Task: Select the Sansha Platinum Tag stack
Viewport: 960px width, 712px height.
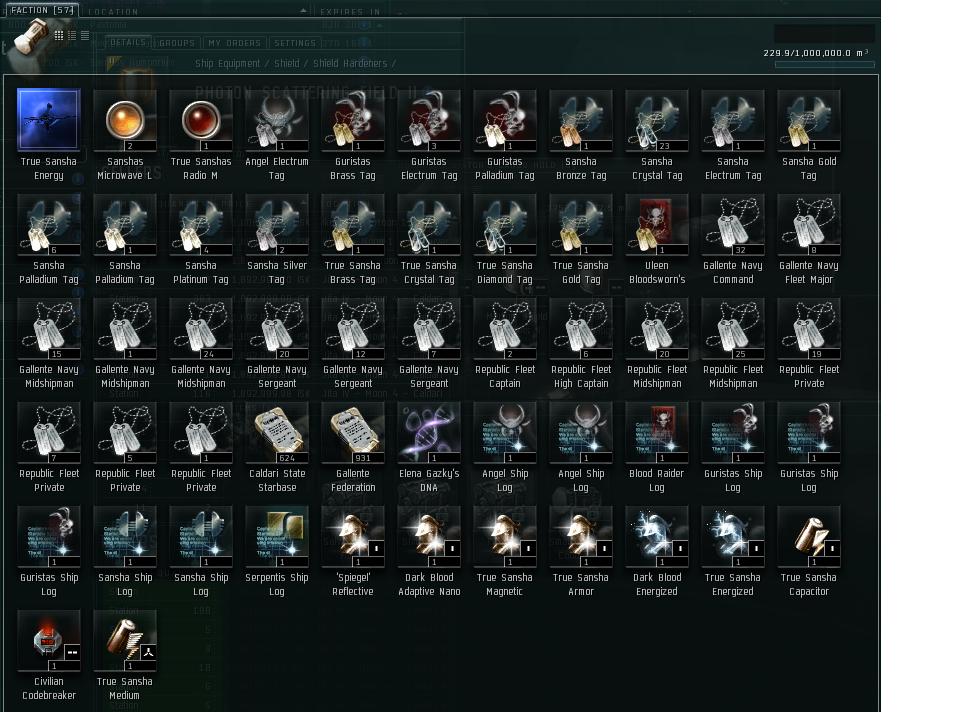Action: pyautogui.click(x=201, y=224)
